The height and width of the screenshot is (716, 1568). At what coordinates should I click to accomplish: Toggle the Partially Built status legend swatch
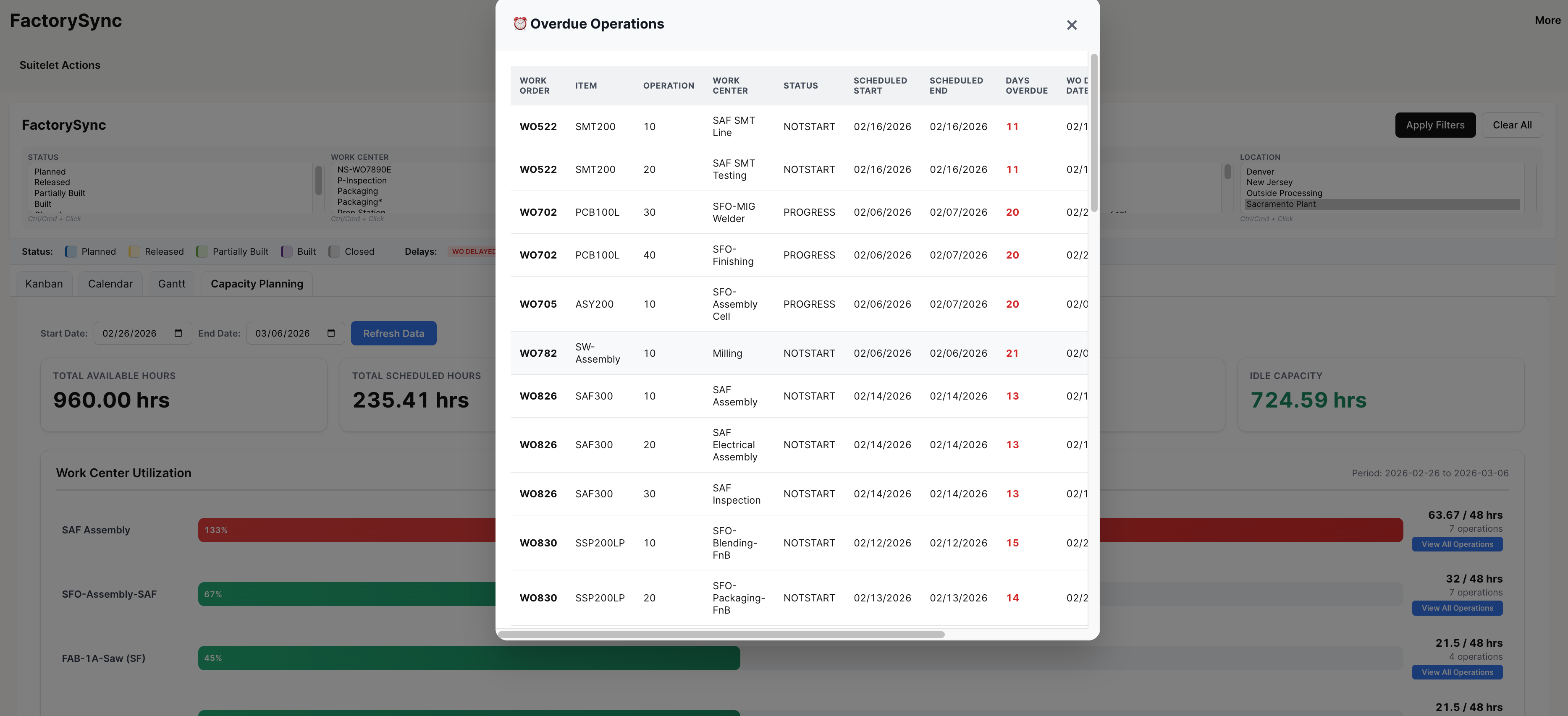(202, 251)
